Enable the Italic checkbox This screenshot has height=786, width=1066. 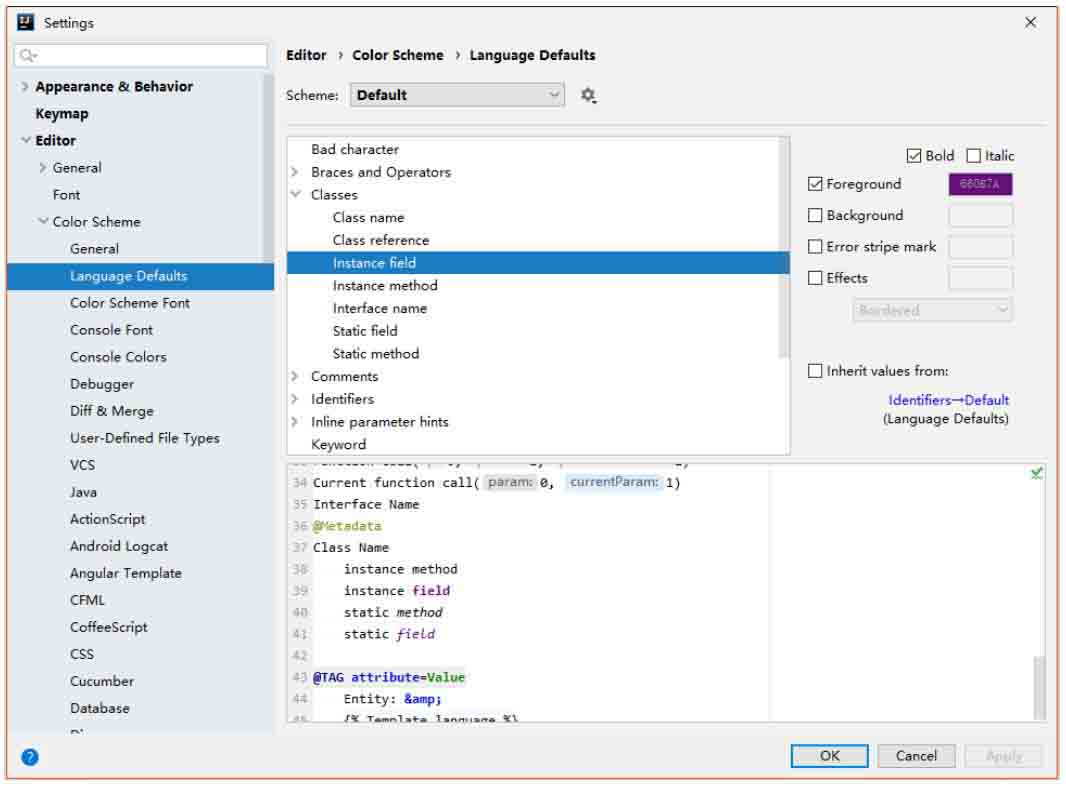click(x=974, y=156)
